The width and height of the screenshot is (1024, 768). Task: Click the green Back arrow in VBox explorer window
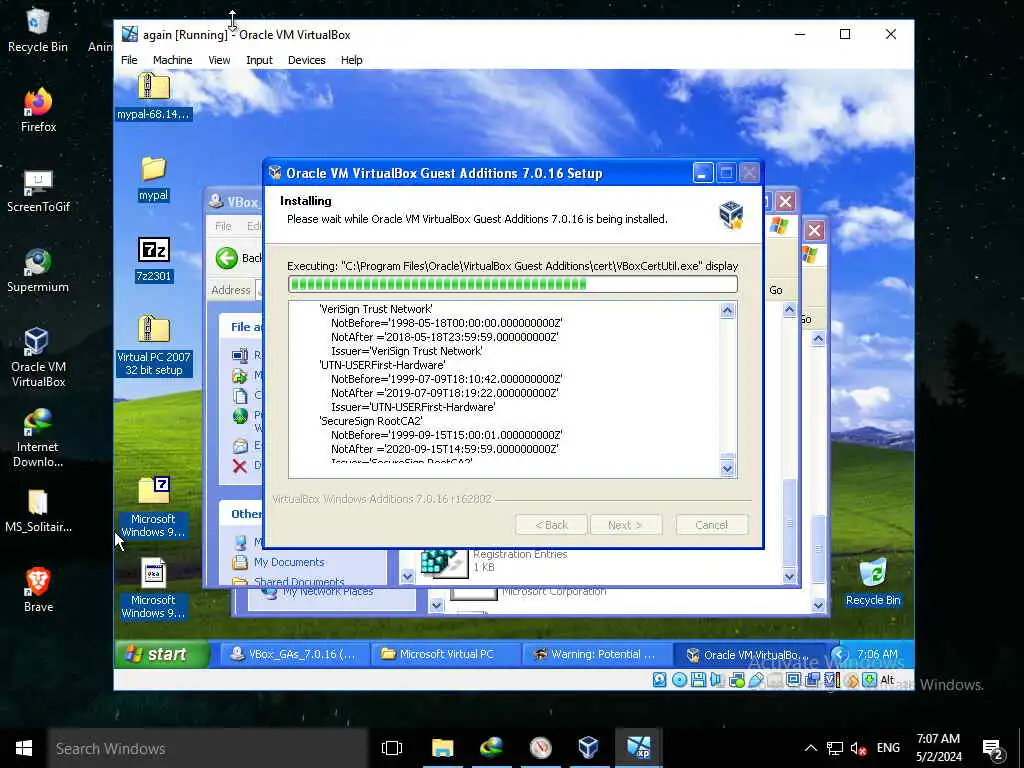[x=227, y=258]
